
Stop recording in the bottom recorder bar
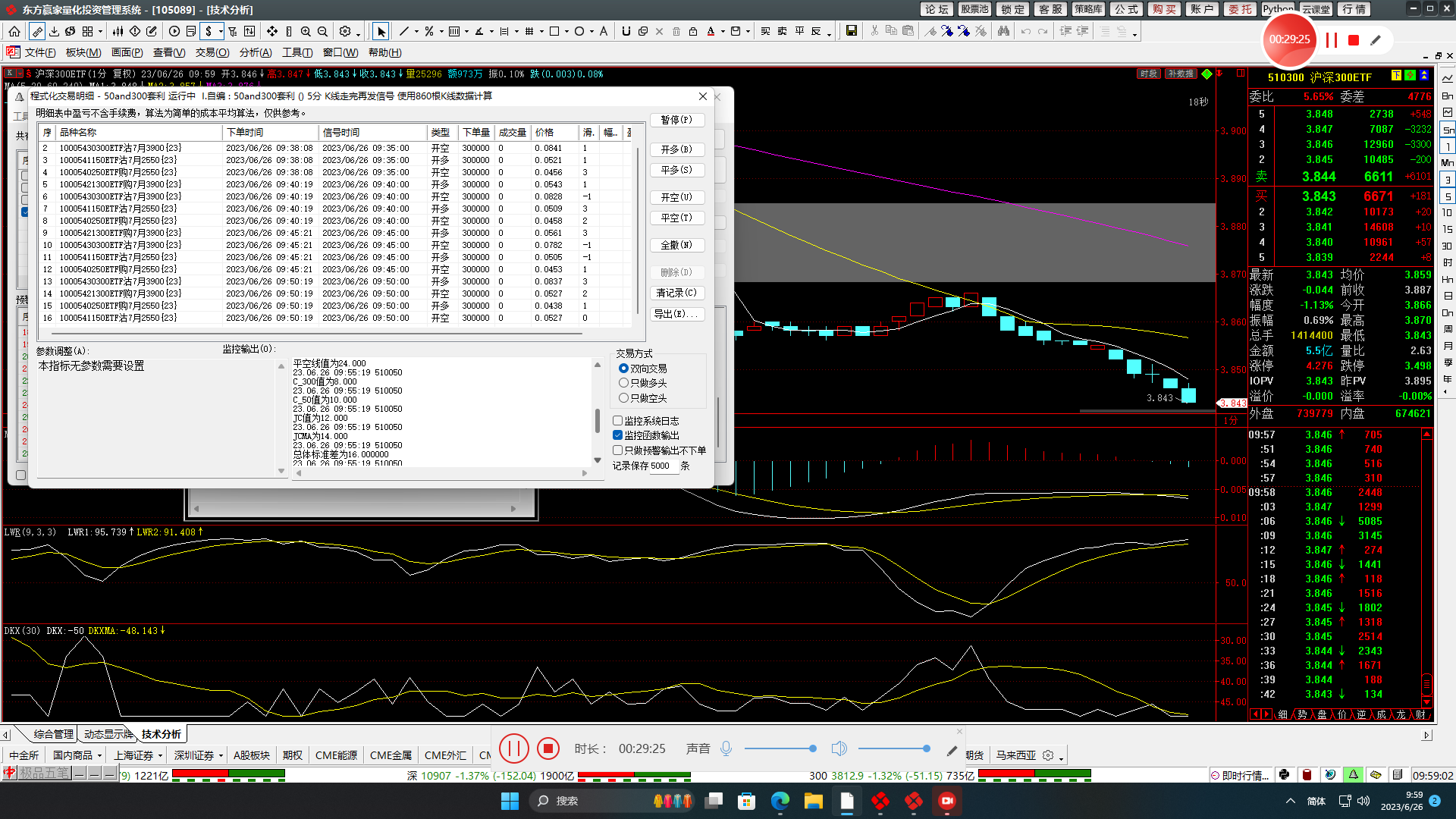(x=548, y=748)
